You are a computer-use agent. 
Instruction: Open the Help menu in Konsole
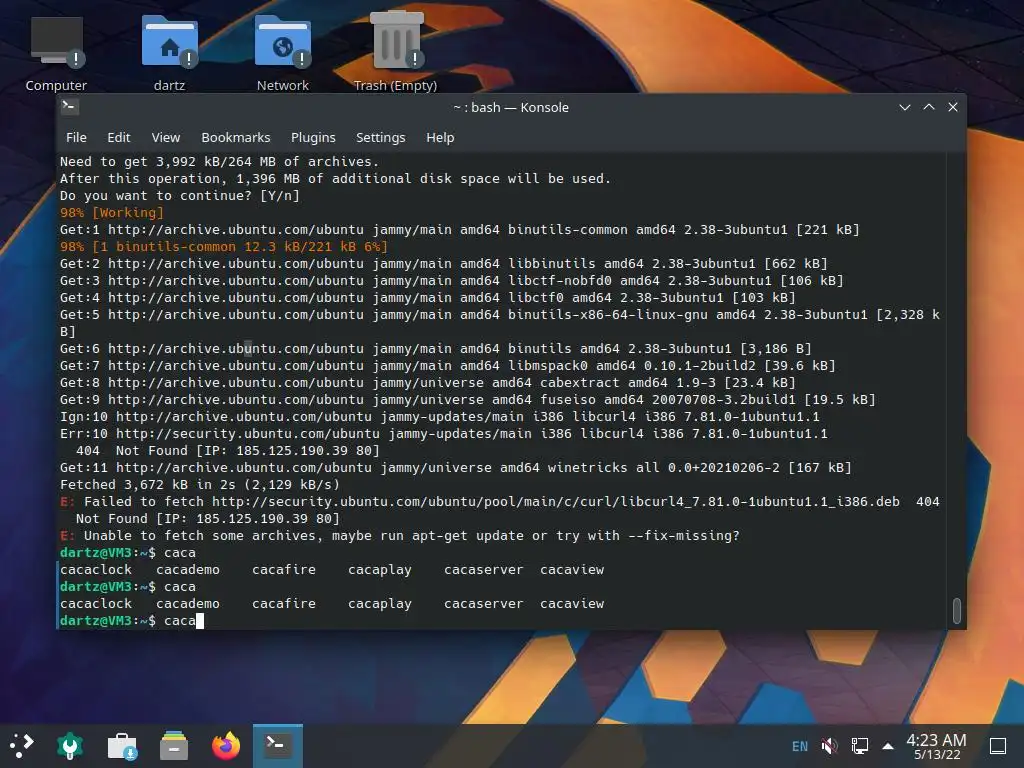[440, 138]
